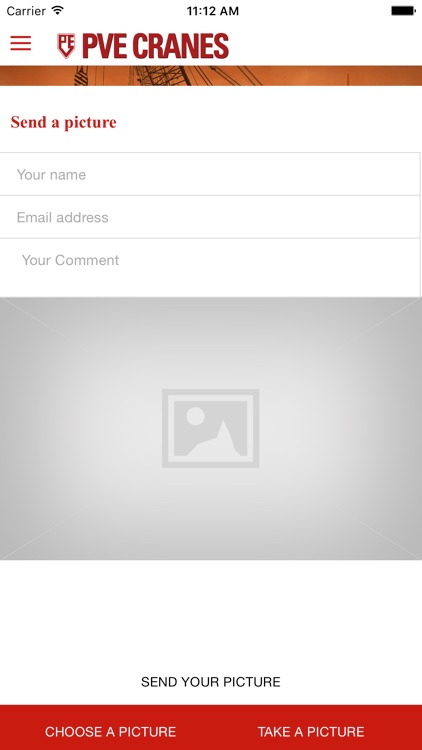The image size is (422, 750).
Task: Tap the 11:12 AM clock
Action: [212, 11]
